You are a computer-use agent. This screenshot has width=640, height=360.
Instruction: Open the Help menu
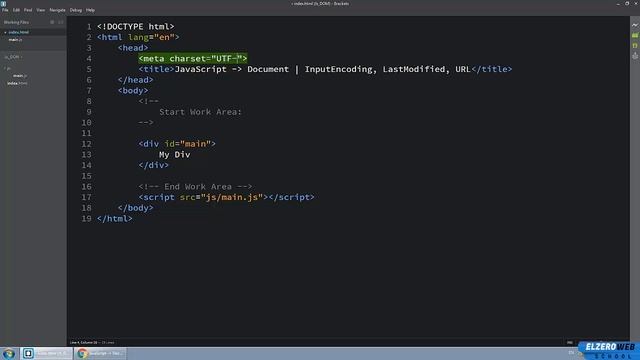point(90,10)
